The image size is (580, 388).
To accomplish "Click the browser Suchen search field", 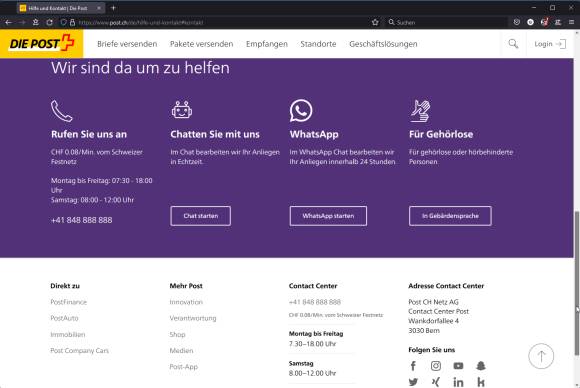I will click(x=447, y=22).
